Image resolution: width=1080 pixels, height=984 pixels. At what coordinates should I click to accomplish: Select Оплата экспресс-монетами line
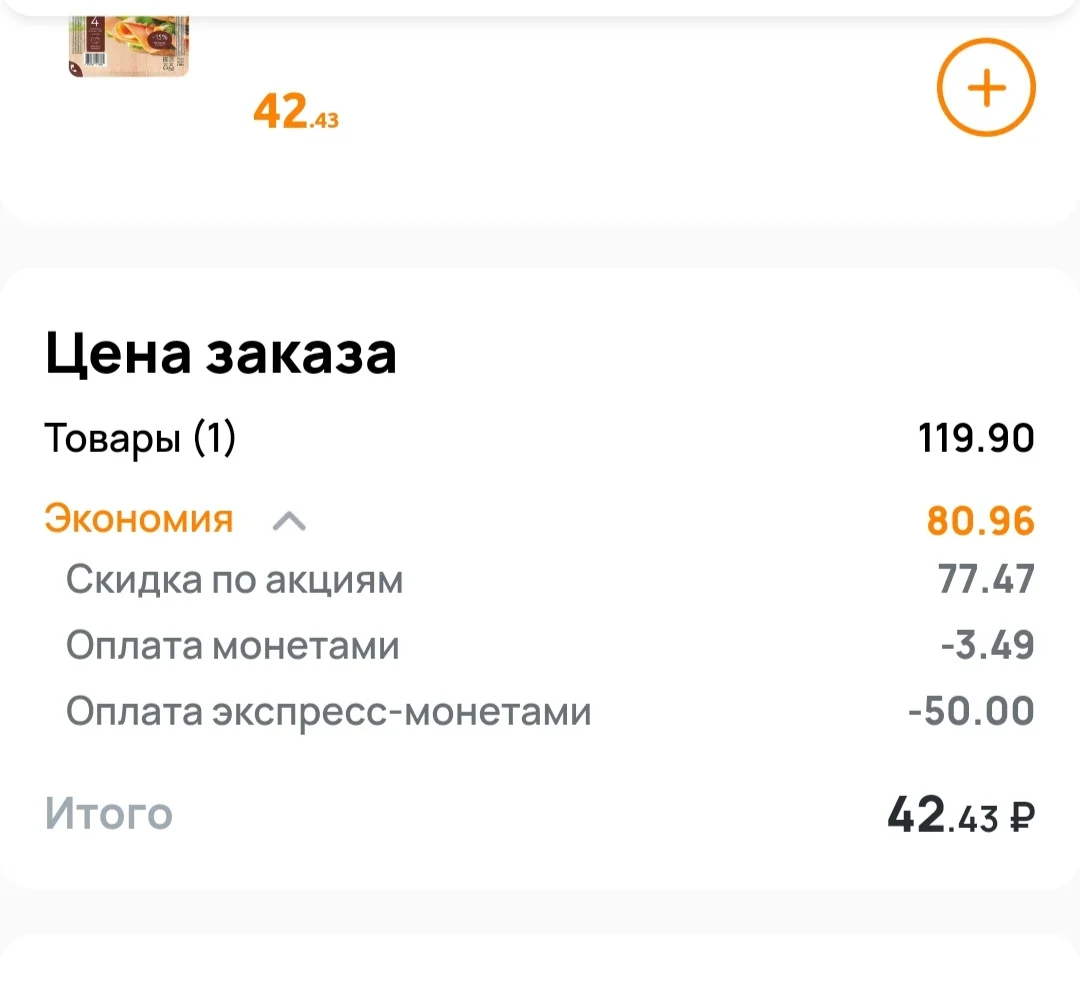click(329, 711)
